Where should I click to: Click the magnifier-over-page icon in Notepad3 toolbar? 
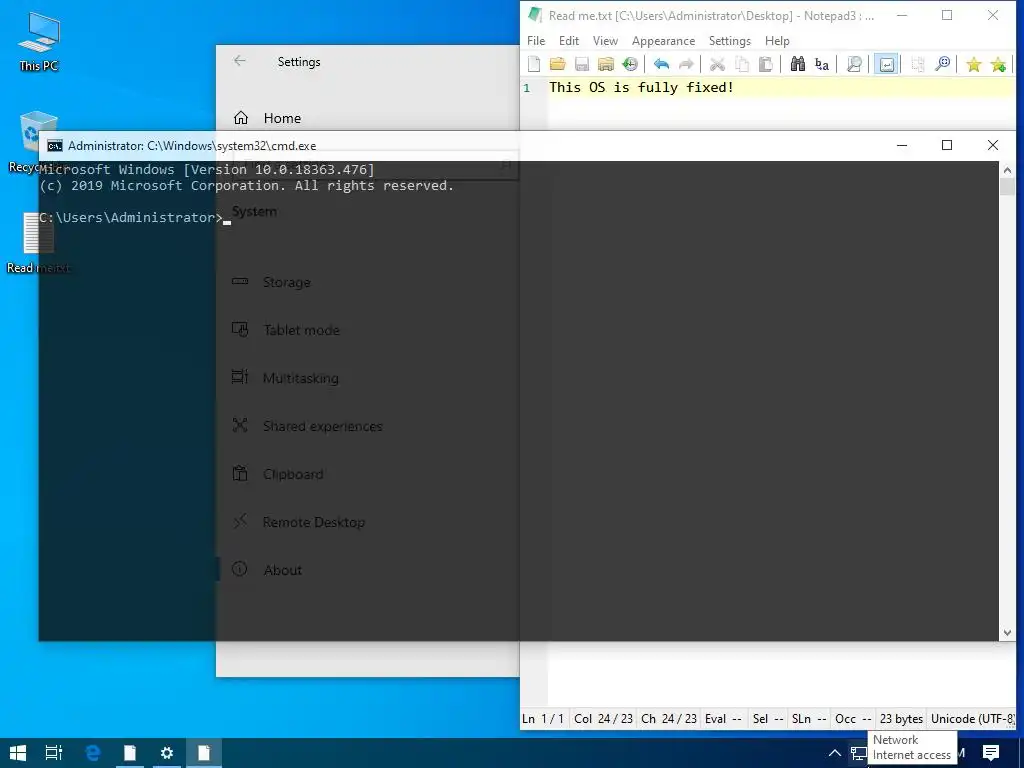(x=854, y=64)
